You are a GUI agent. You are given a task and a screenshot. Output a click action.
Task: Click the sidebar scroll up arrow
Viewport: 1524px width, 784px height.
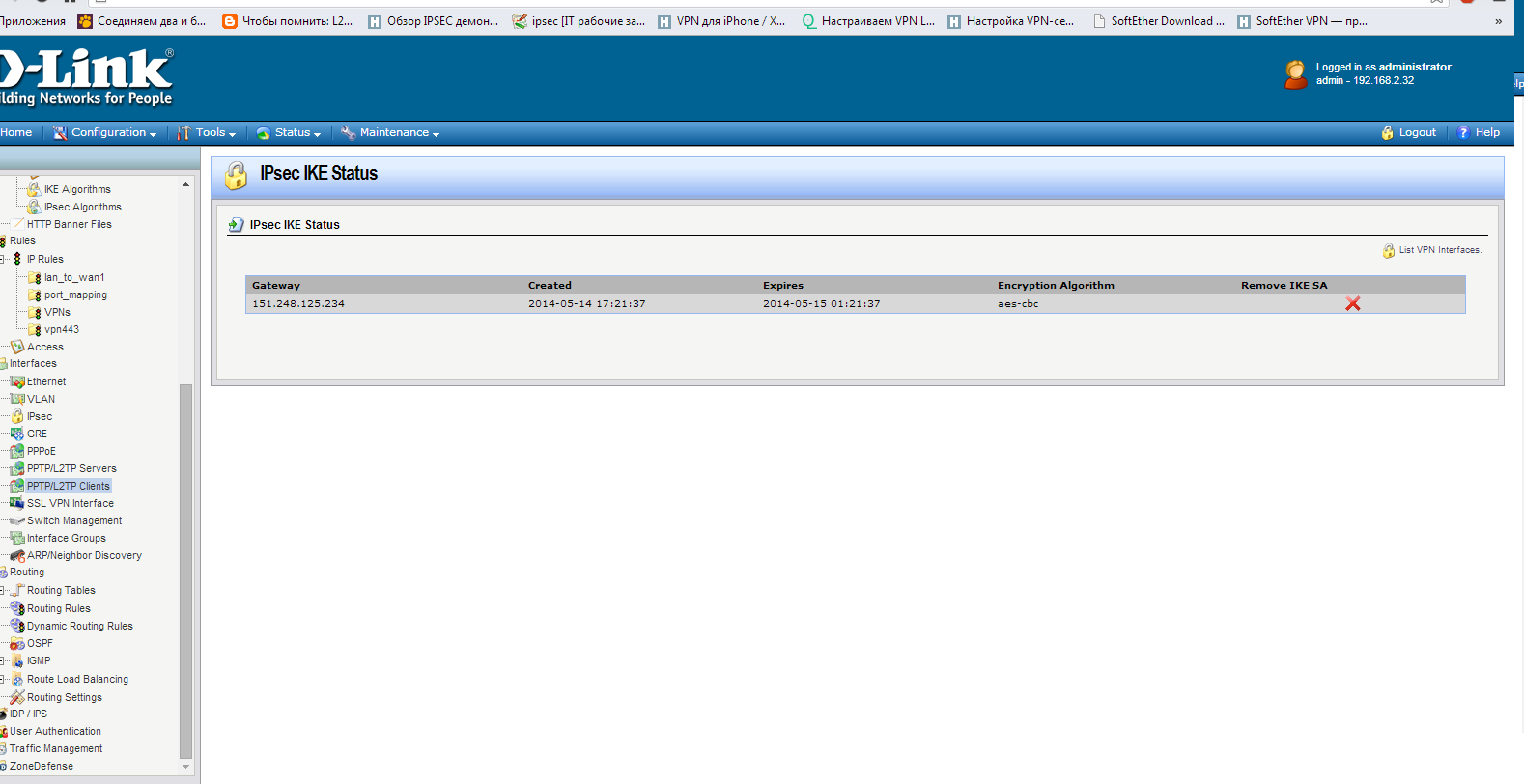pyautogui.click(x=186, y=184)
